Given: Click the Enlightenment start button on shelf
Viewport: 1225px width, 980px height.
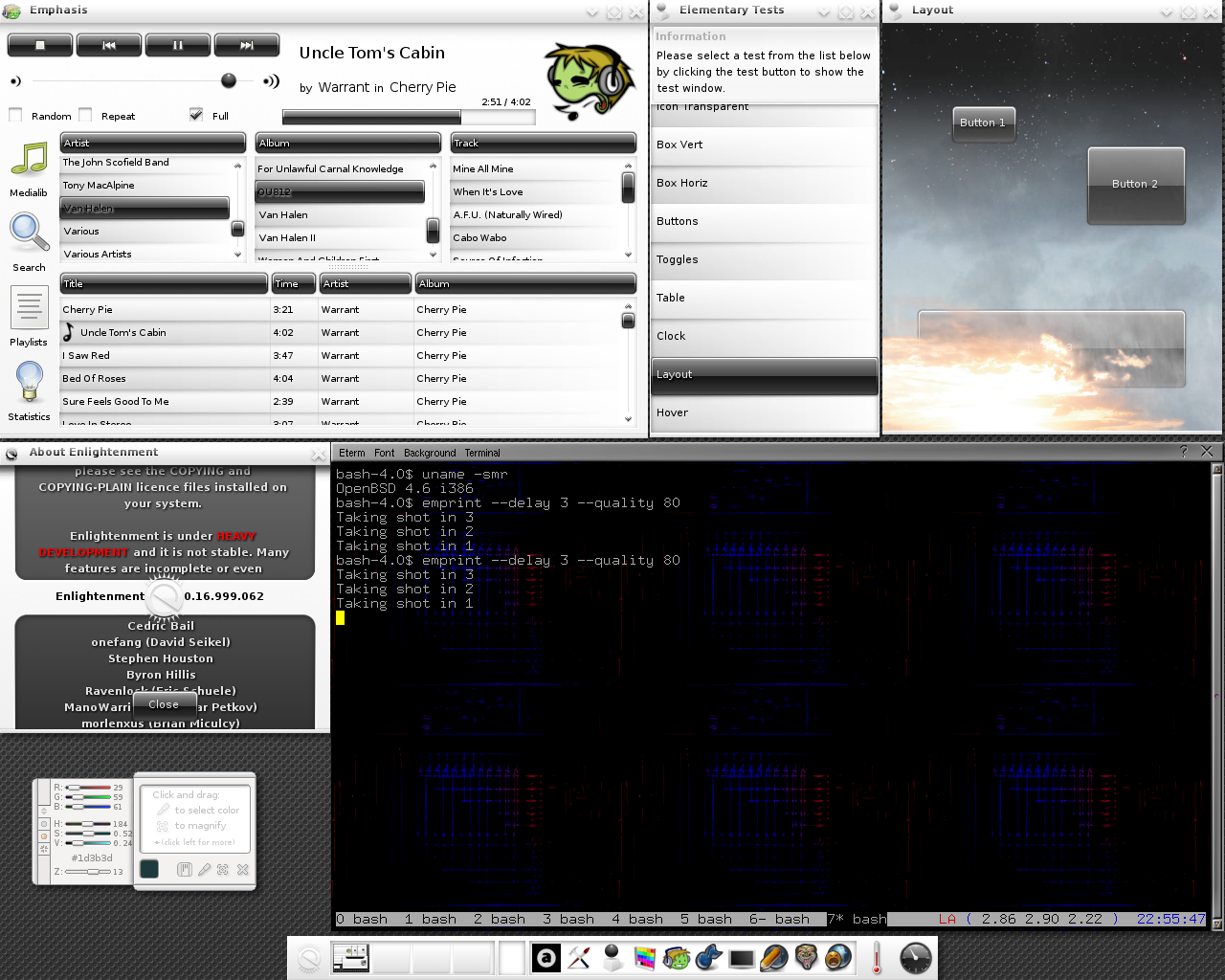Looking at the screenshot, I should [309, 958].
